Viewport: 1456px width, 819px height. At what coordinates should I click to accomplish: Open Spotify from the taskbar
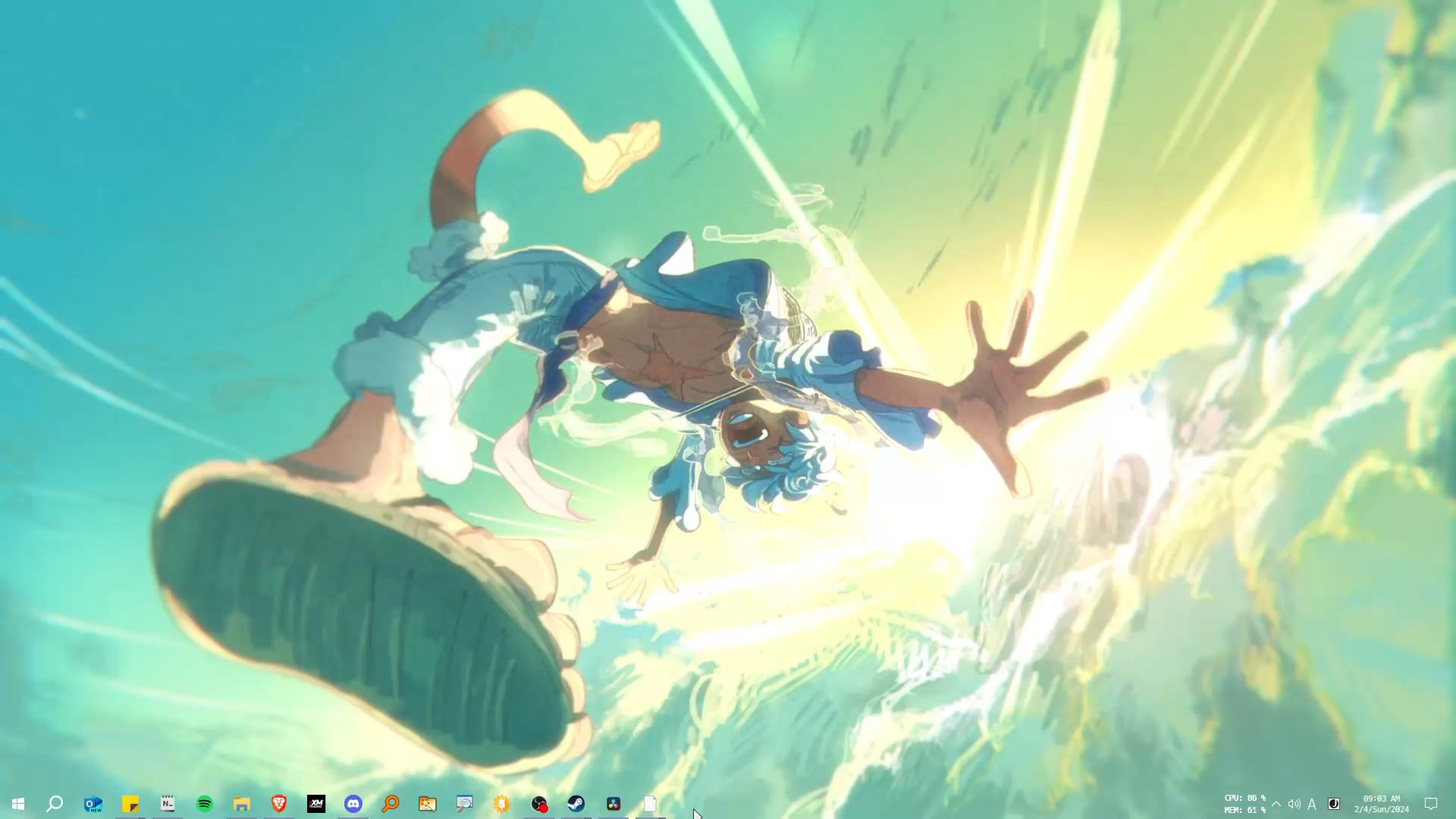tap(205, 804)
